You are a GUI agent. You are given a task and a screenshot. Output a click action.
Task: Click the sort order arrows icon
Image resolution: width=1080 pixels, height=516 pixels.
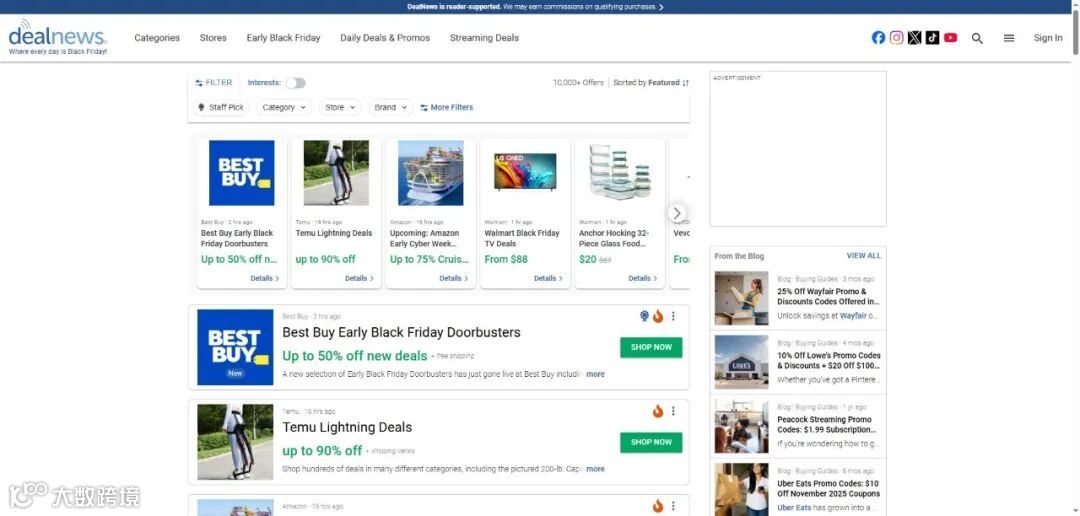[685, 83]
